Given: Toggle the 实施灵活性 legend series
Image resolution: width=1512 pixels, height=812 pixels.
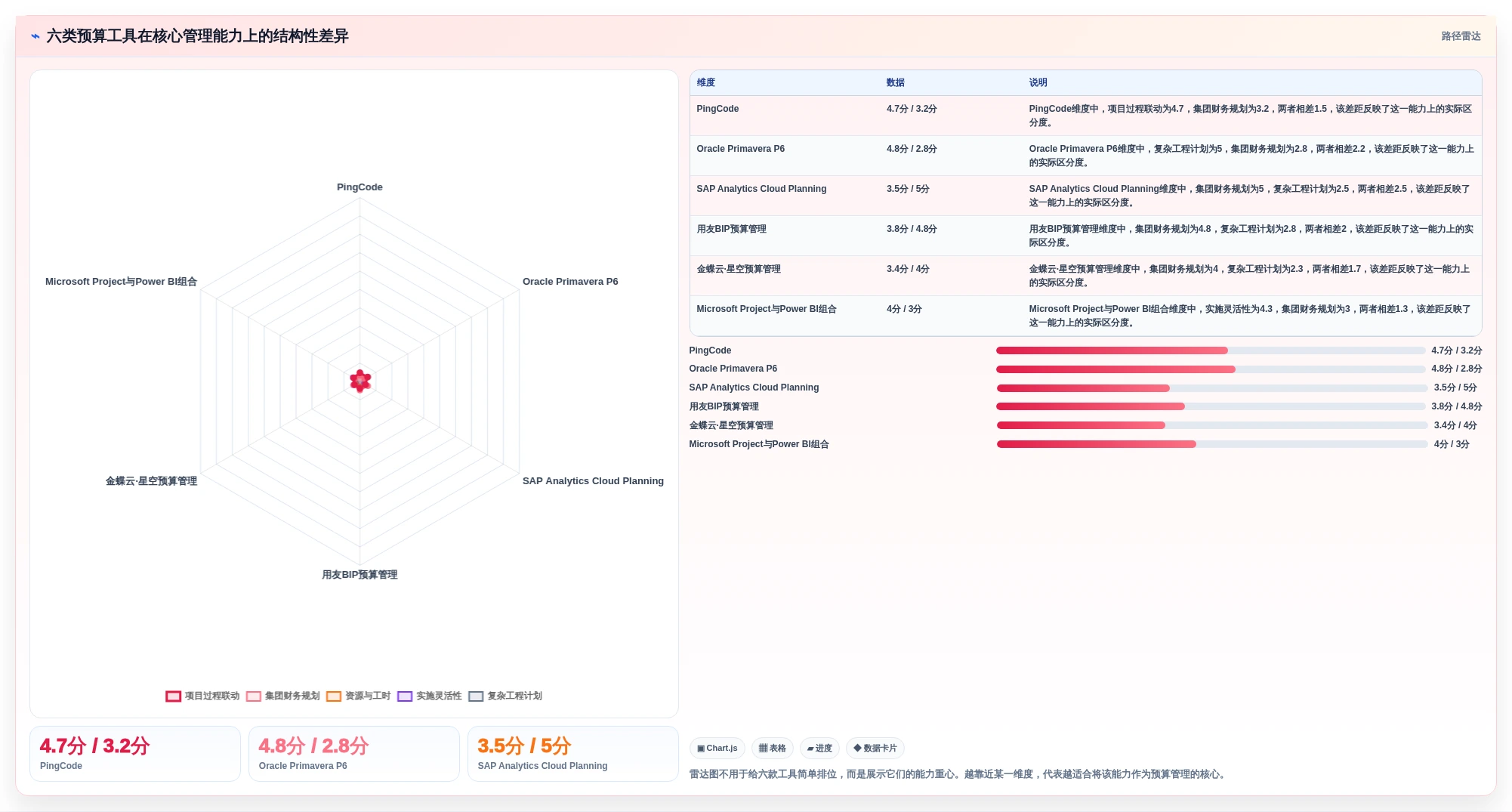Looking at the screenshot, I should (430, 696).
